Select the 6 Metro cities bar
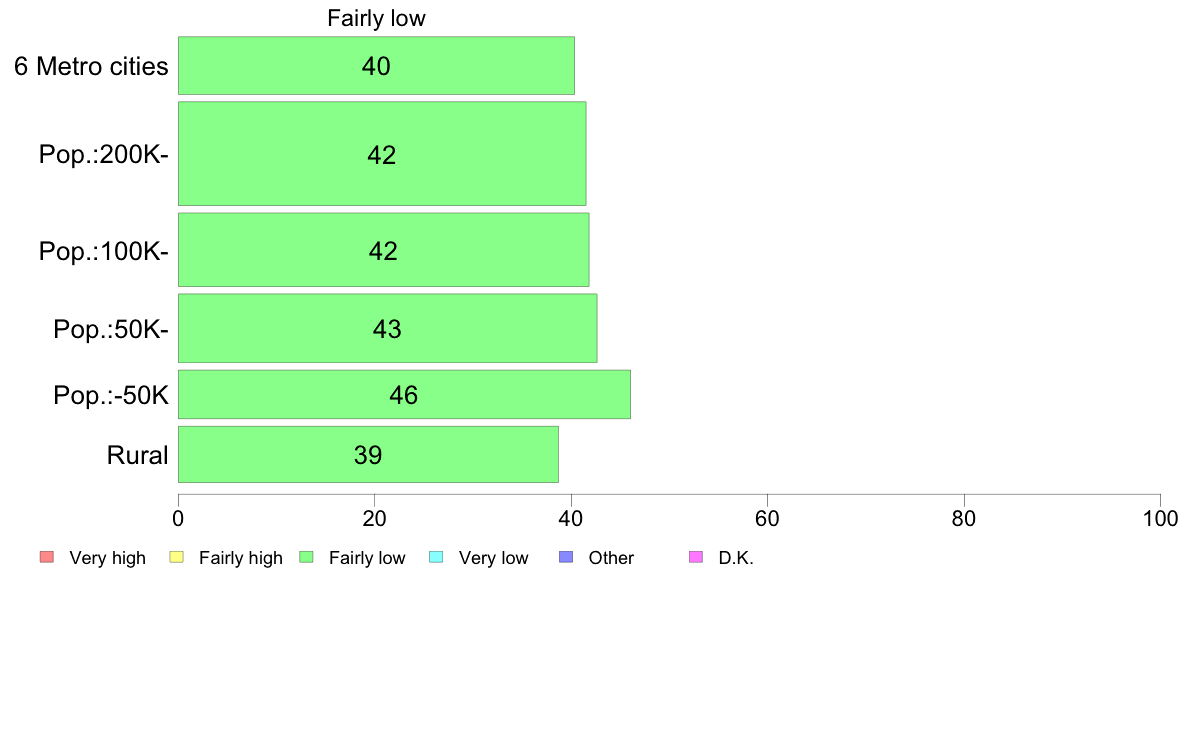Viewport: 1188px width, 736px height. [x=376, y=66]
